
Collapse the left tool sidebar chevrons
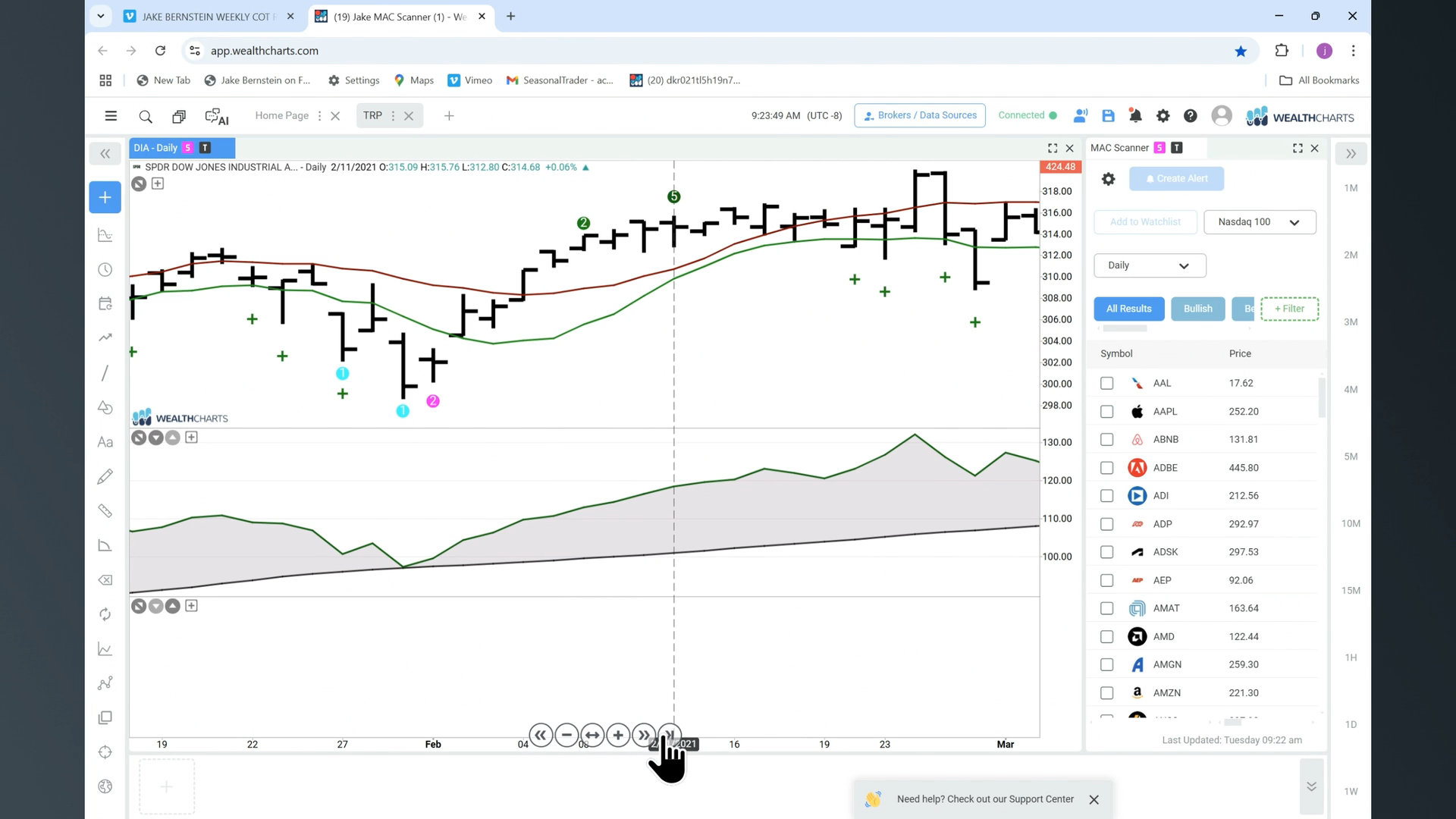[105, 154]
